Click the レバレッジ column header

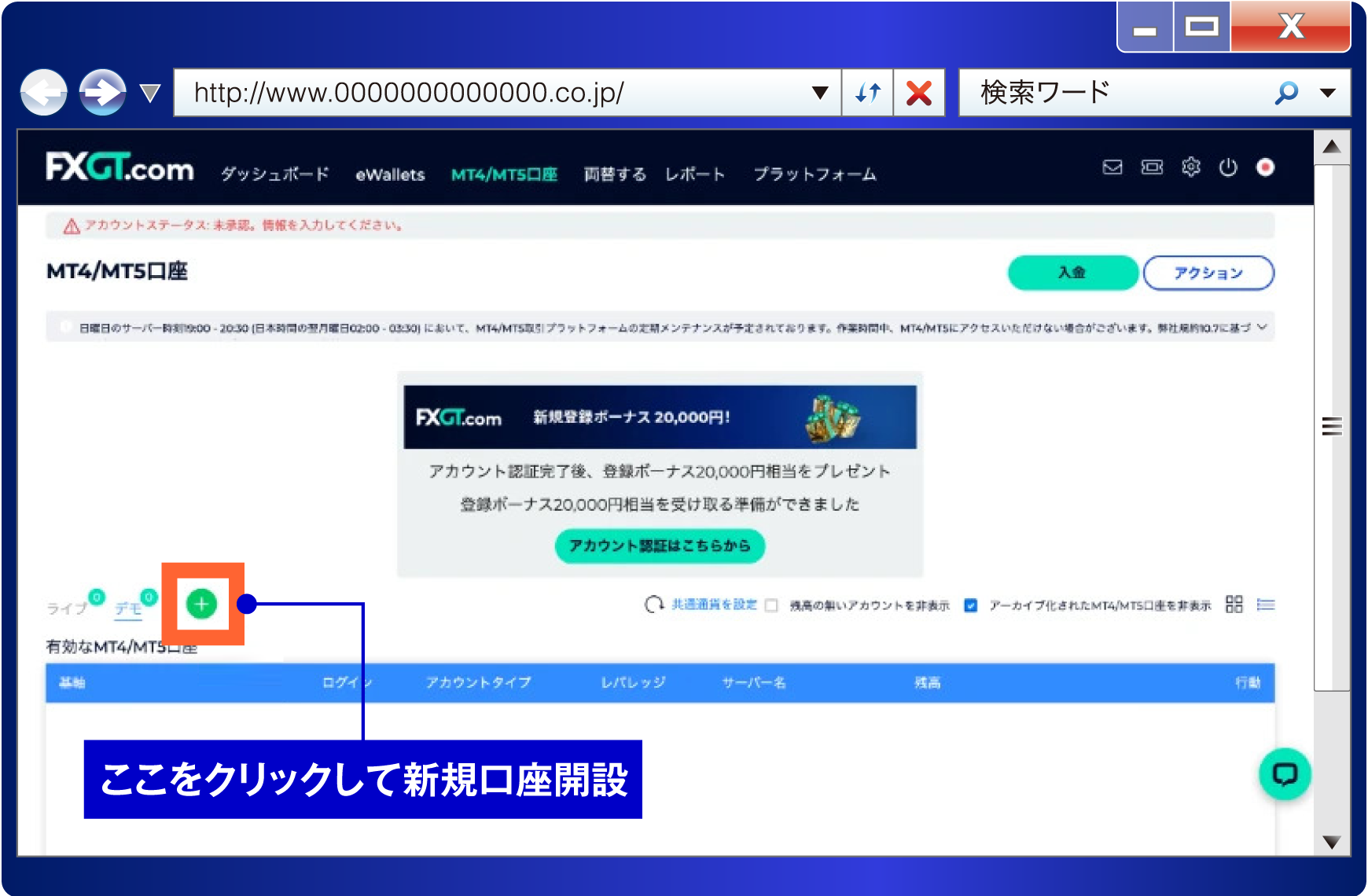(x=633, y=682)
